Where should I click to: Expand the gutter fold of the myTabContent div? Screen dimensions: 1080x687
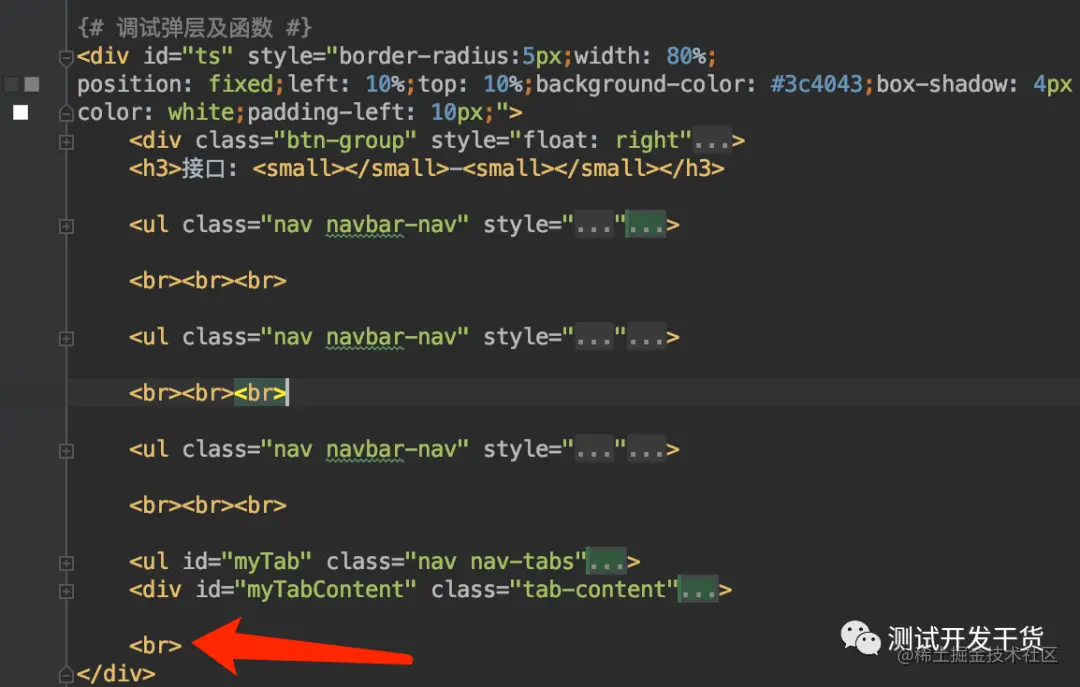[x=66, y=591]
